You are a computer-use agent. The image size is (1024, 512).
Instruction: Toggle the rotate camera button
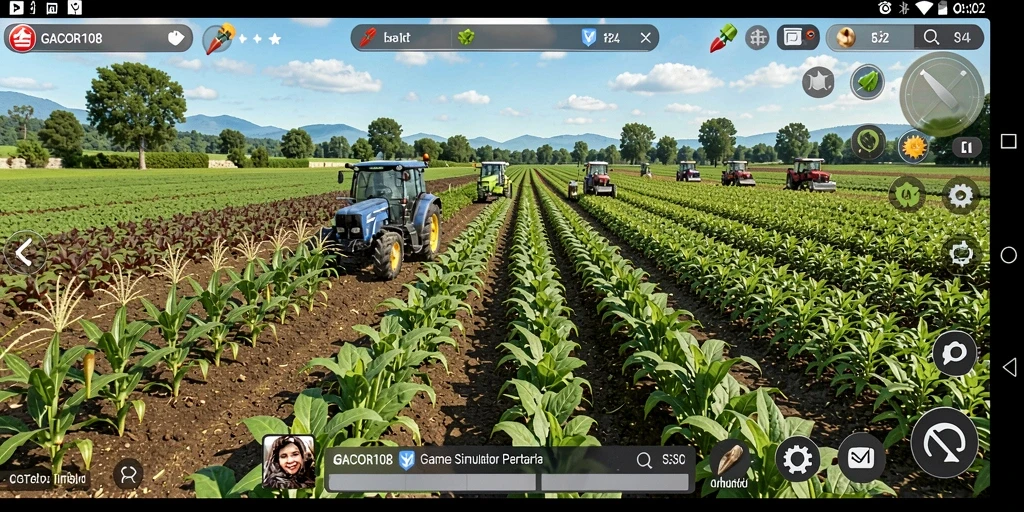(961, 253)
